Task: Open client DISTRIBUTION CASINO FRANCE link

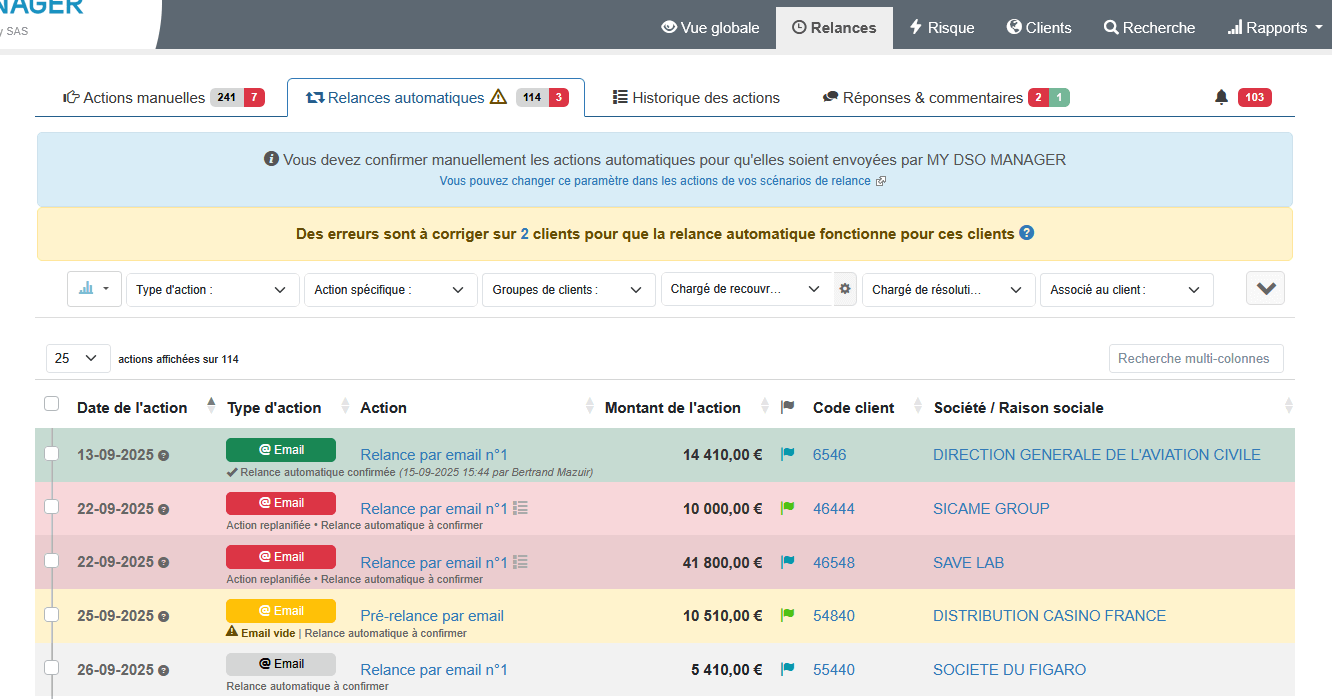Action: [x=1049, y=616]
